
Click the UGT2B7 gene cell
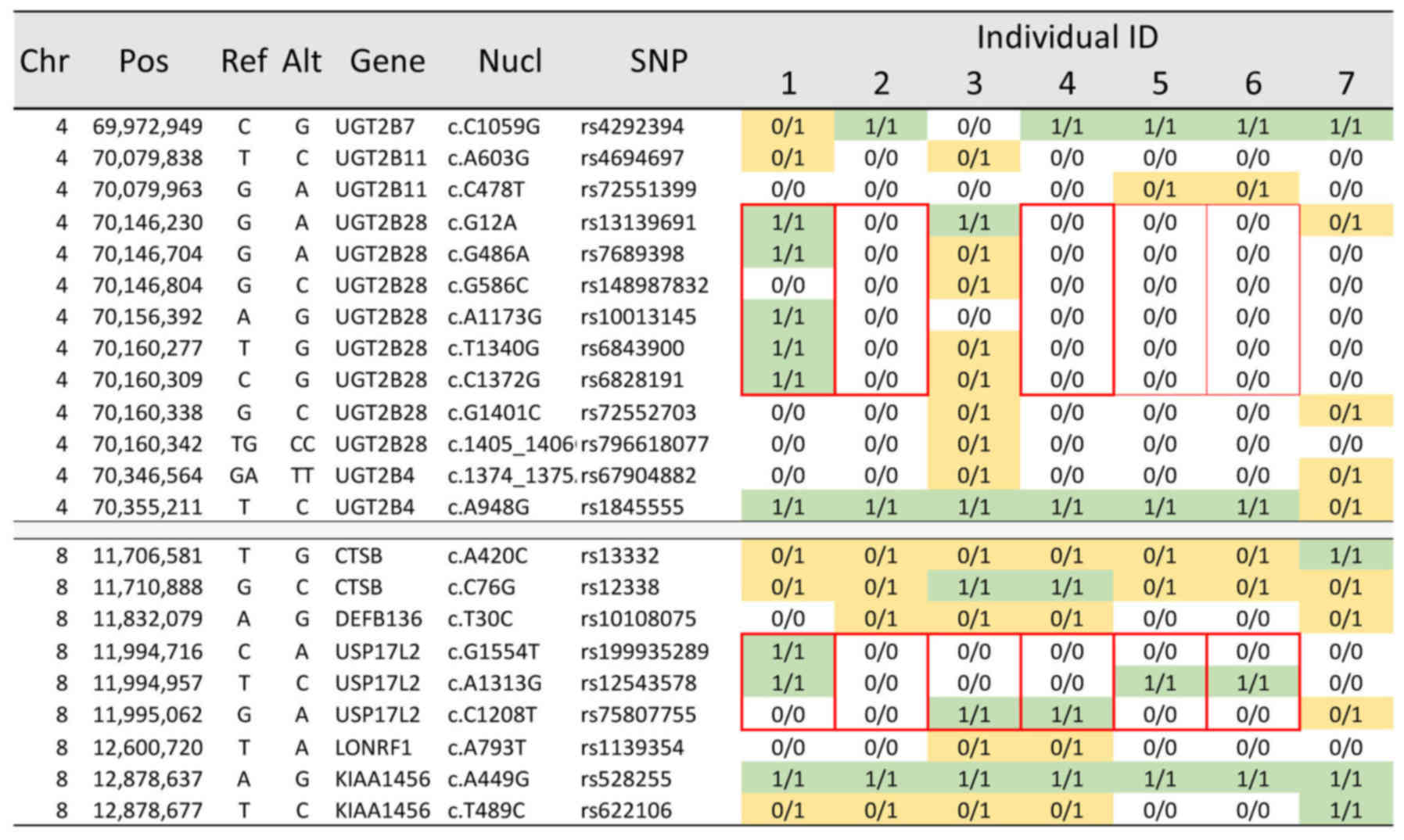coord(375,127)
